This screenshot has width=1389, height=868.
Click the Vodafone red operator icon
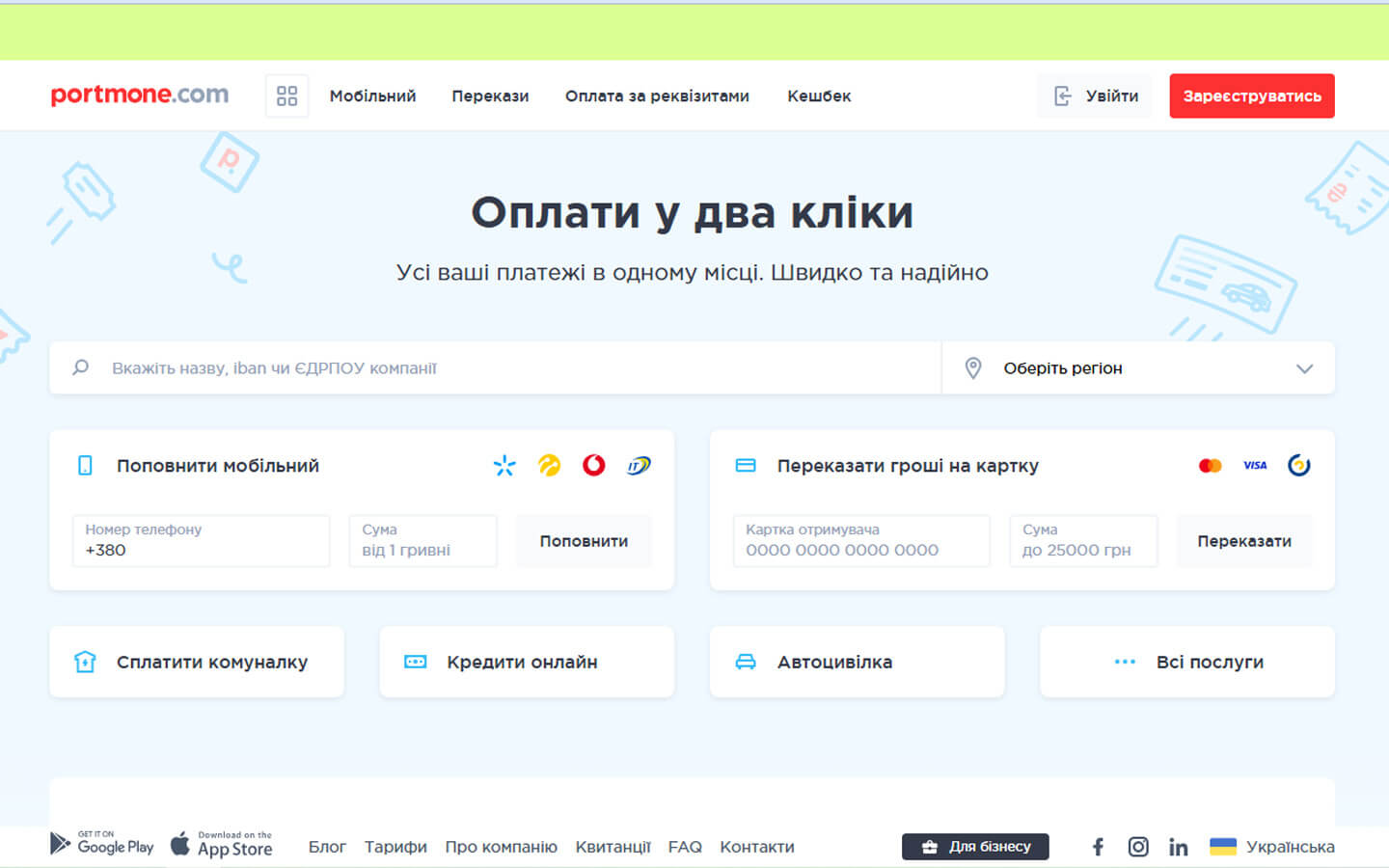click(594, 466)
